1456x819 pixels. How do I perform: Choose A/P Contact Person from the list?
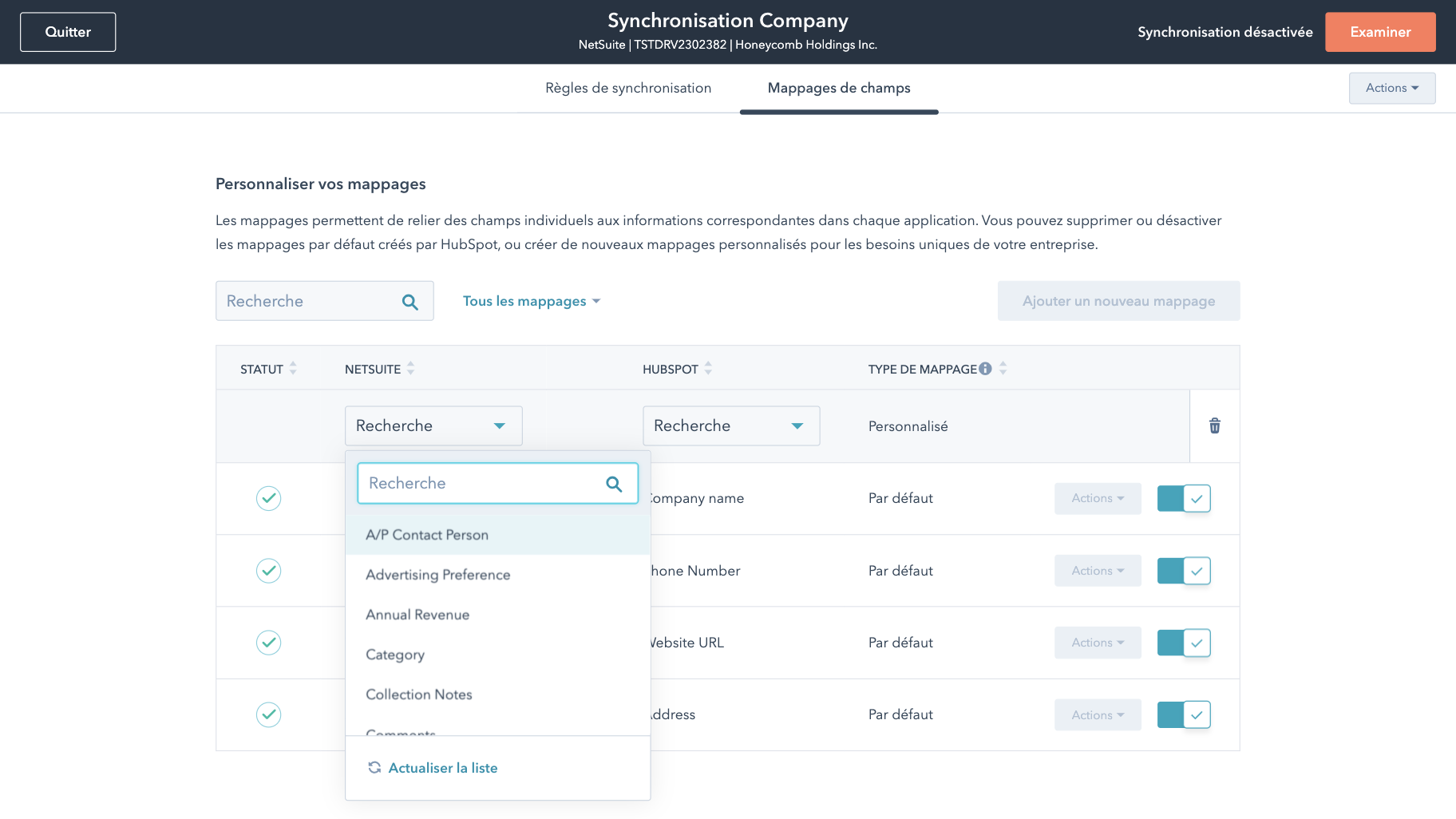498,535
